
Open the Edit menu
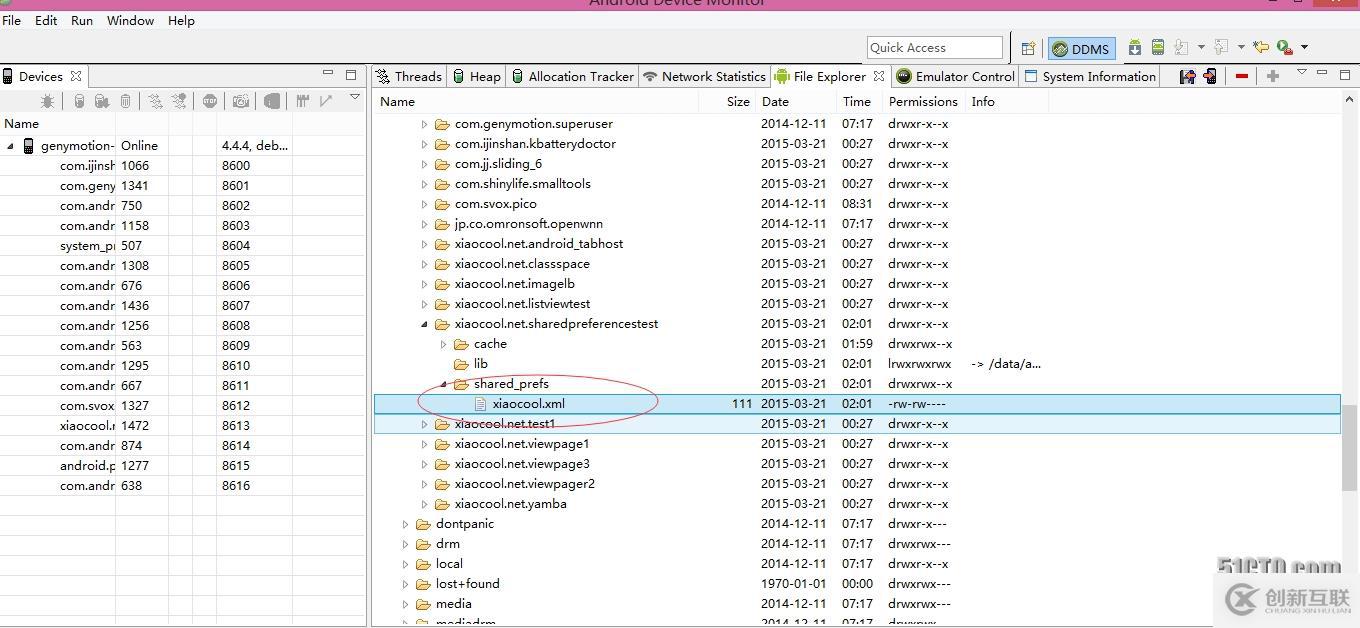tap(46, 20)
